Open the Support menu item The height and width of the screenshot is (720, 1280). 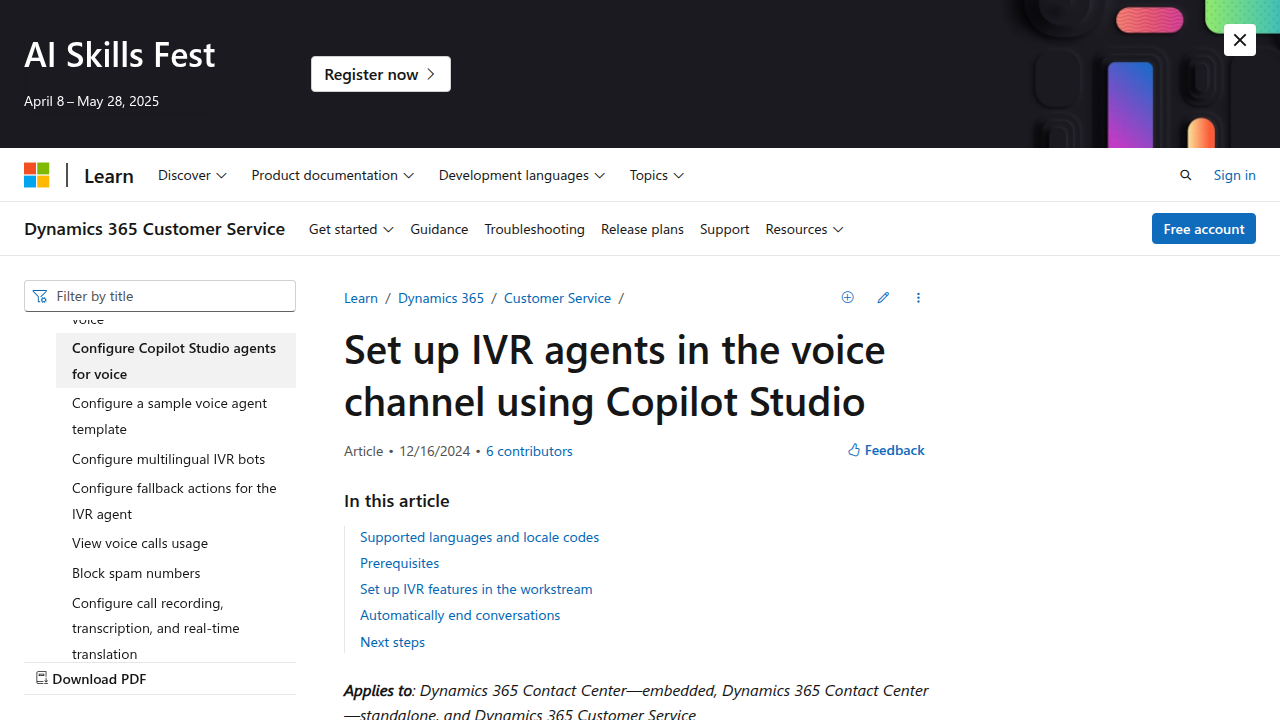[x=724, y=229]
